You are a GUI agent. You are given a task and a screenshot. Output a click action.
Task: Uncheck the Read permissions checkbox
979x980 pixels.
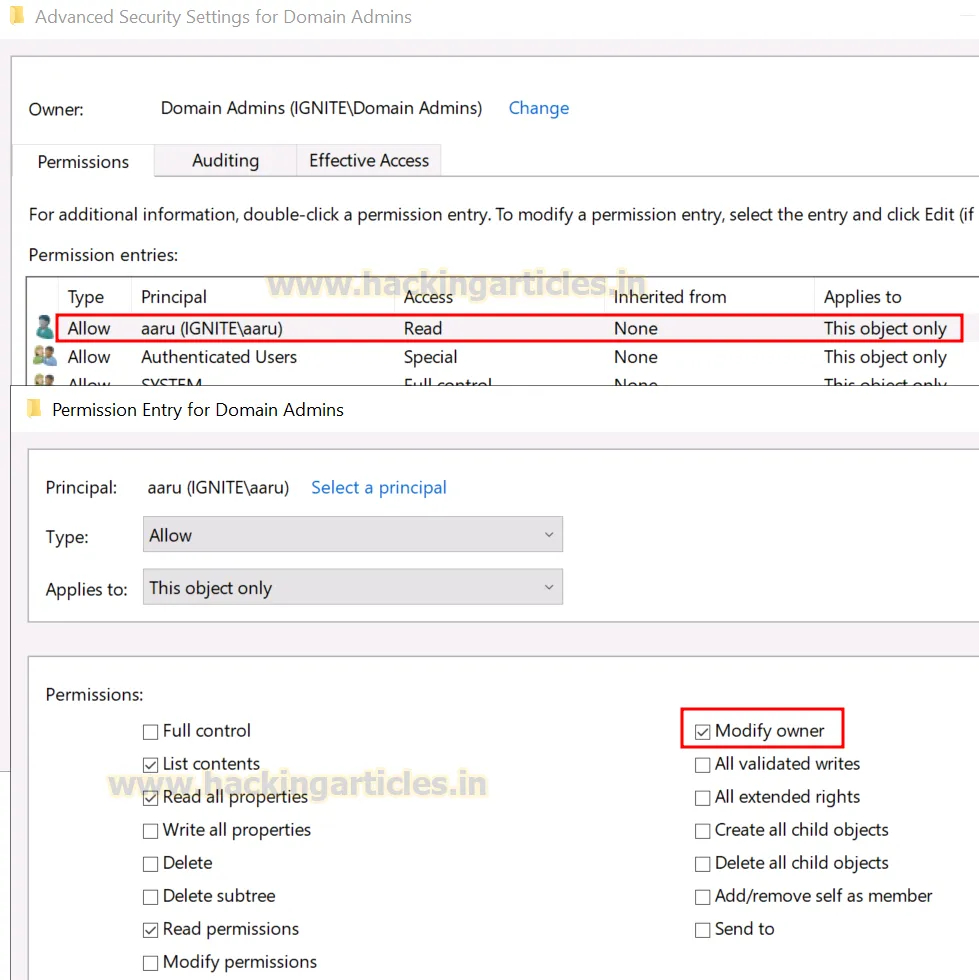[150, 929]
